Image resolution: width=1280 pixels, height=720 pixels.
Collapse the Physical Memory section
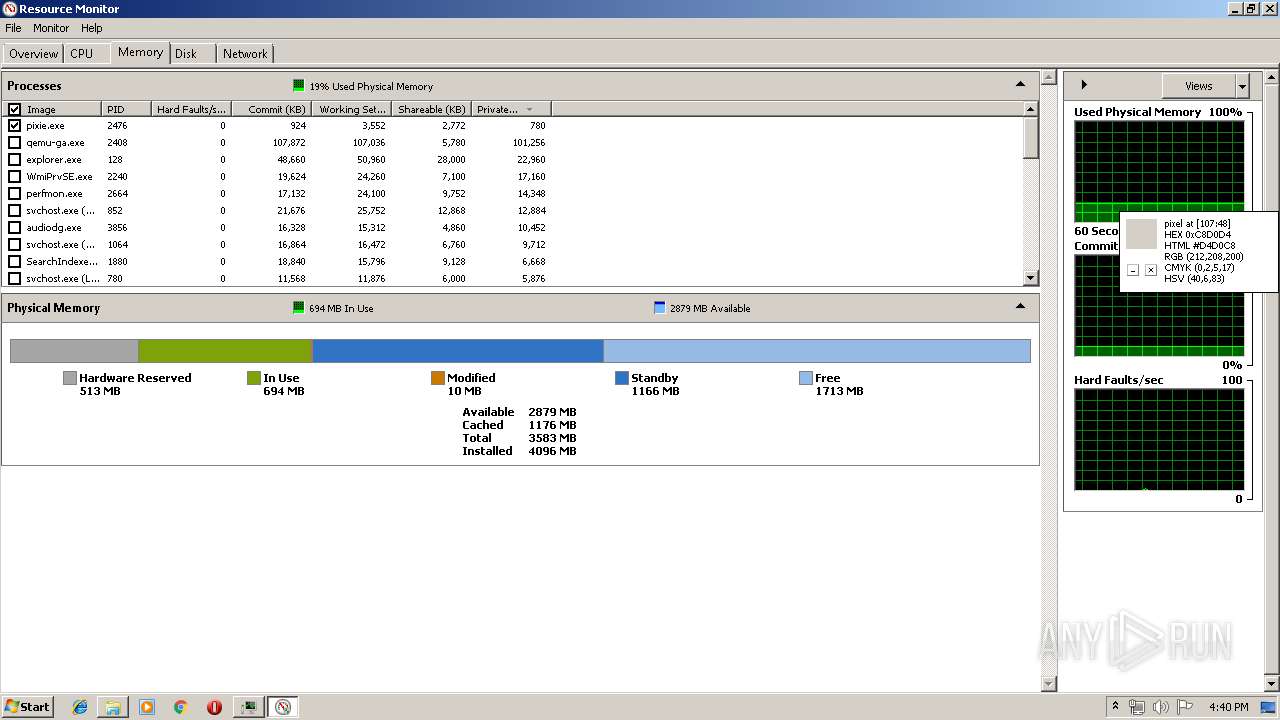coord(1020,307)
